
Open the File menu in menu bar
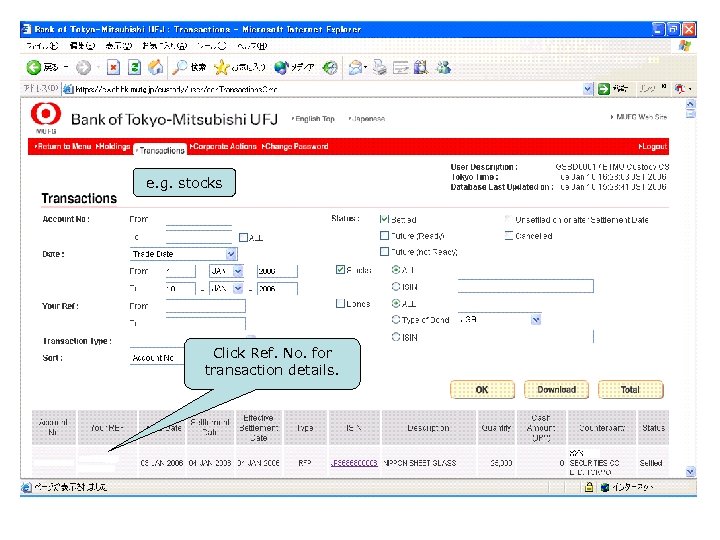[x=42, y=45]
